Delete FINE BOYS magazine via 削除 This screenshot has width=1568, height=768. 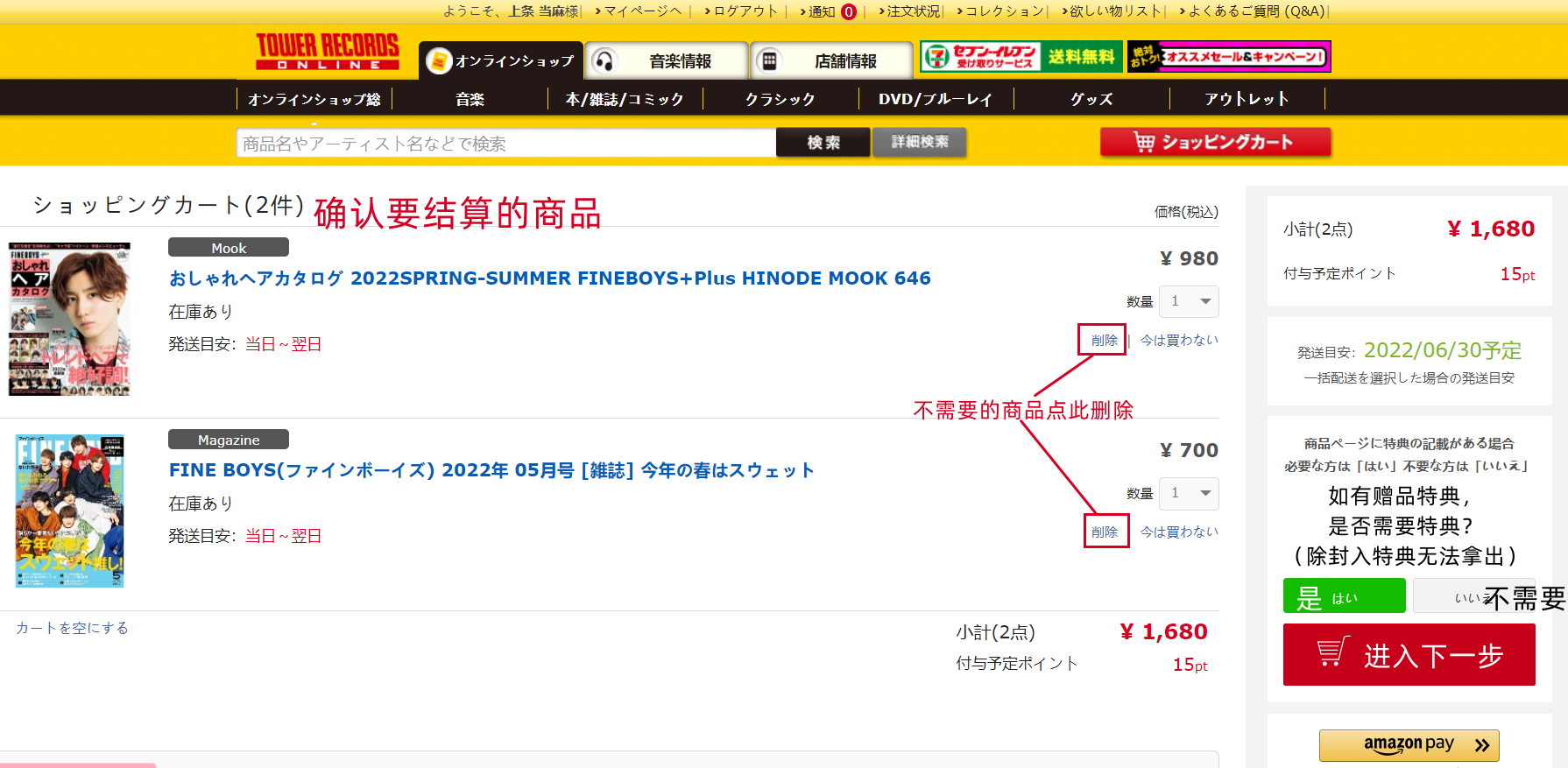pyautogui.click(x=1104, y=532)
